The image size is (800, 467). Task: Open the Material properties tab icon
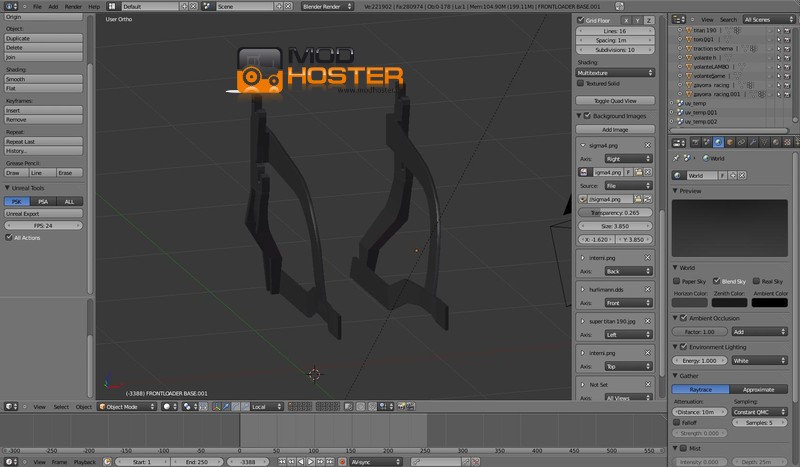(776, 143)
